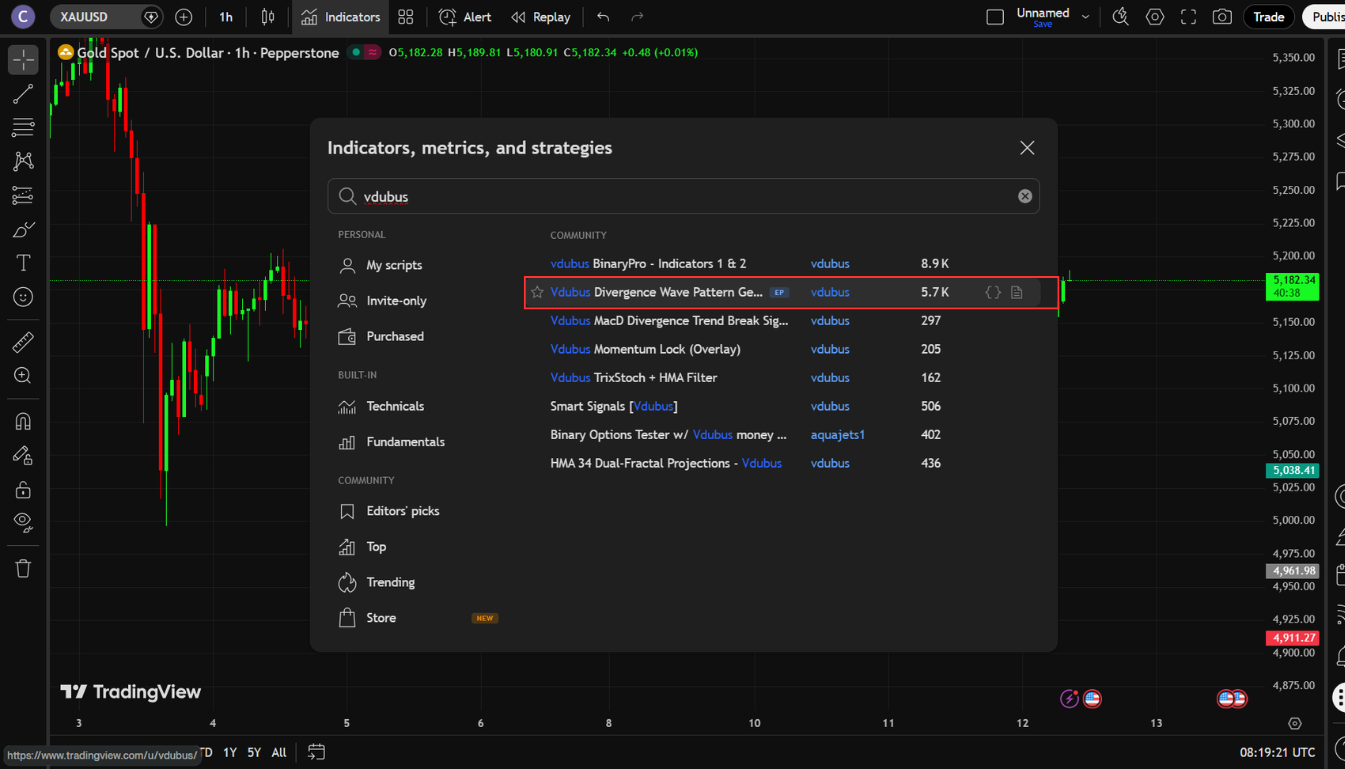This screenshot has height=769, width=1345.
Task: Open the Technicals built-in category
Action: coord(395,406)
